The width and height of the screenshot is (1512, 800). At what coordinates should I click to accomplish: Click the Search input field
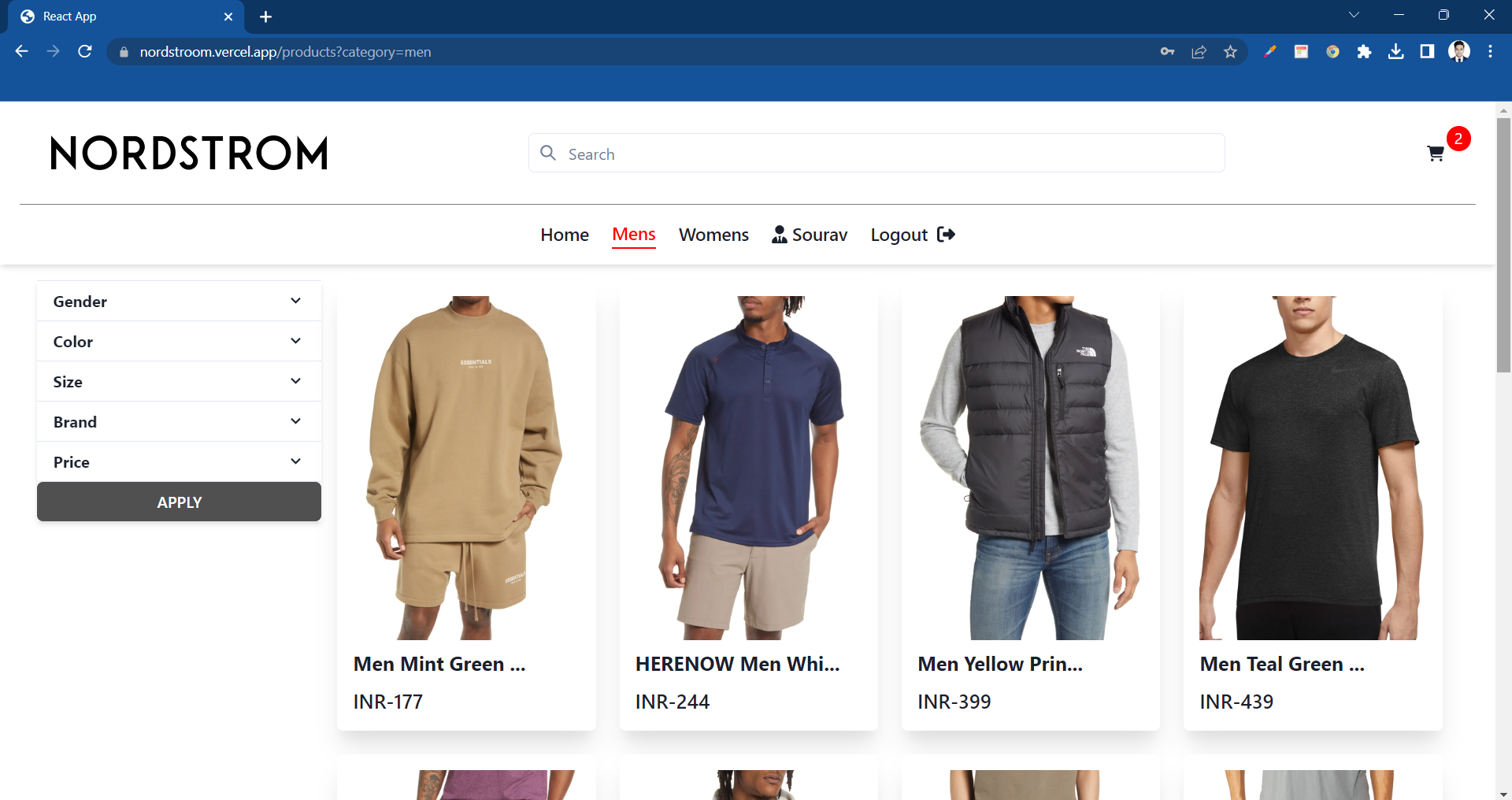pos(876,153)
